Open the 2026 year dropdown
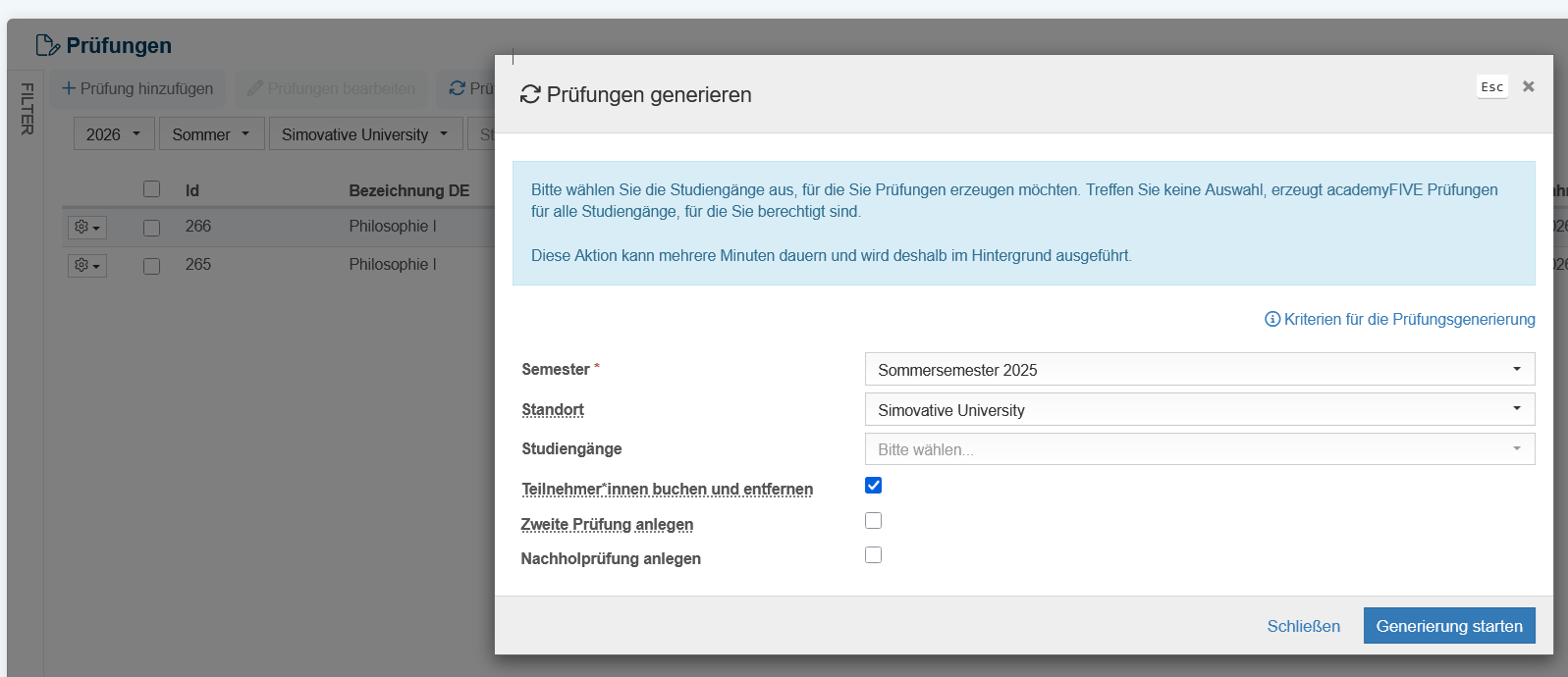 [x=114, y=134]
